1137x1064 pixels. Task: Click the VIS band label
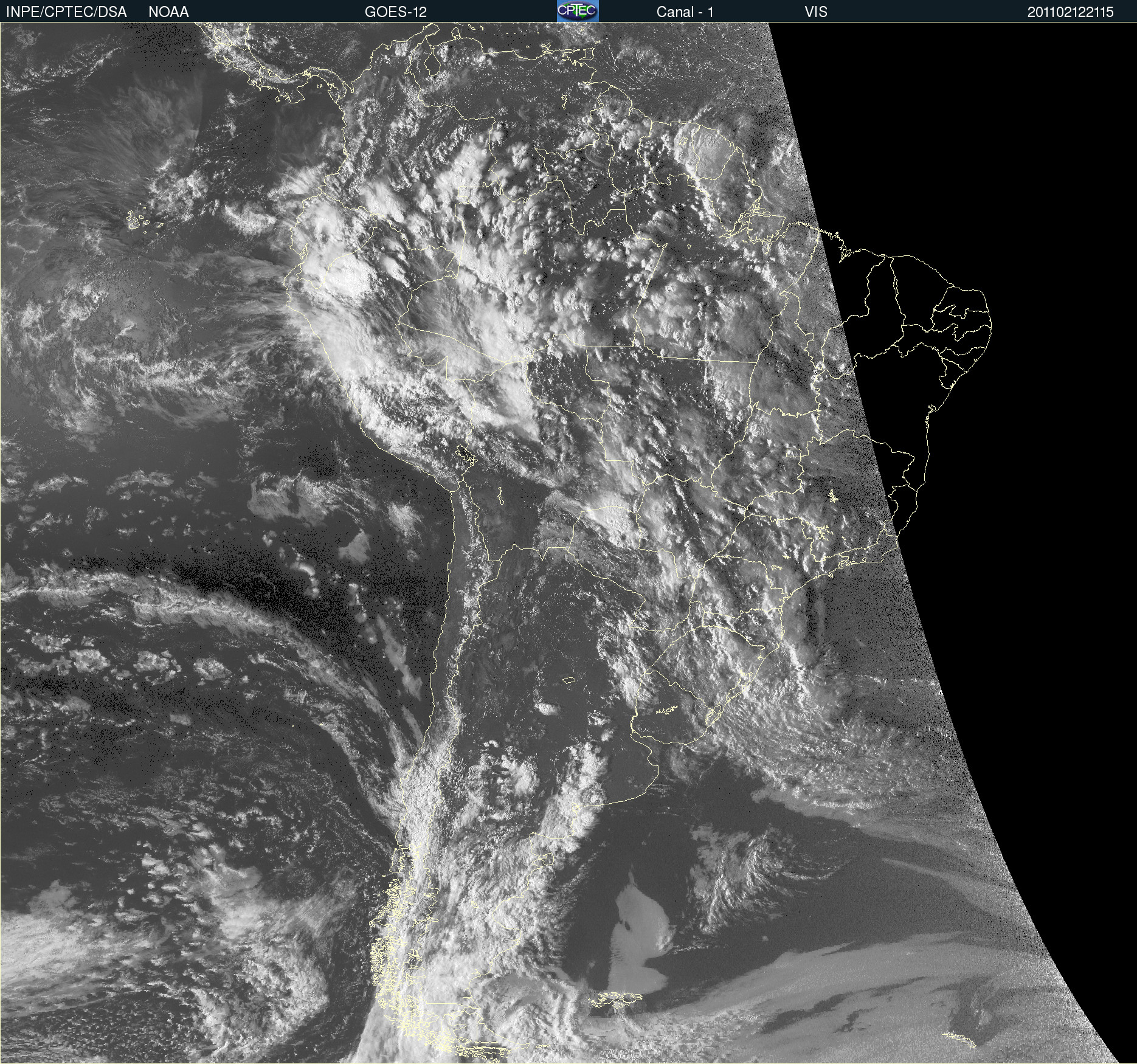tap(816, 12)
